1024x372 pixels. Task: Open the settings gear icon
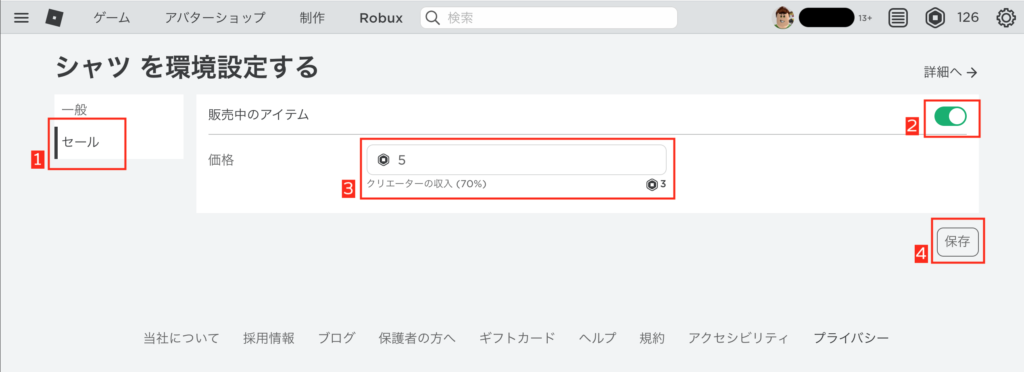[x=1005, y=18]
